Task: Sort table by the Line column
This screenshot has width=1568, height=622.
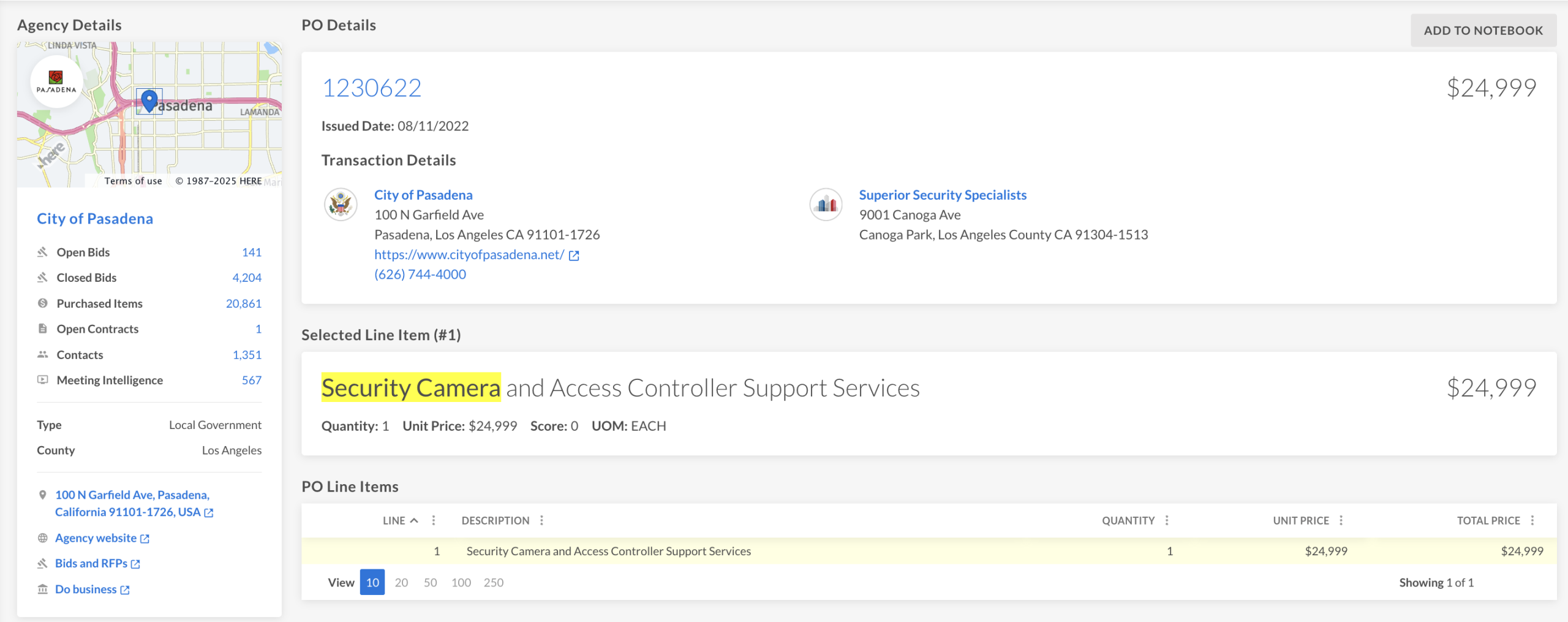Action: point(394,520)
